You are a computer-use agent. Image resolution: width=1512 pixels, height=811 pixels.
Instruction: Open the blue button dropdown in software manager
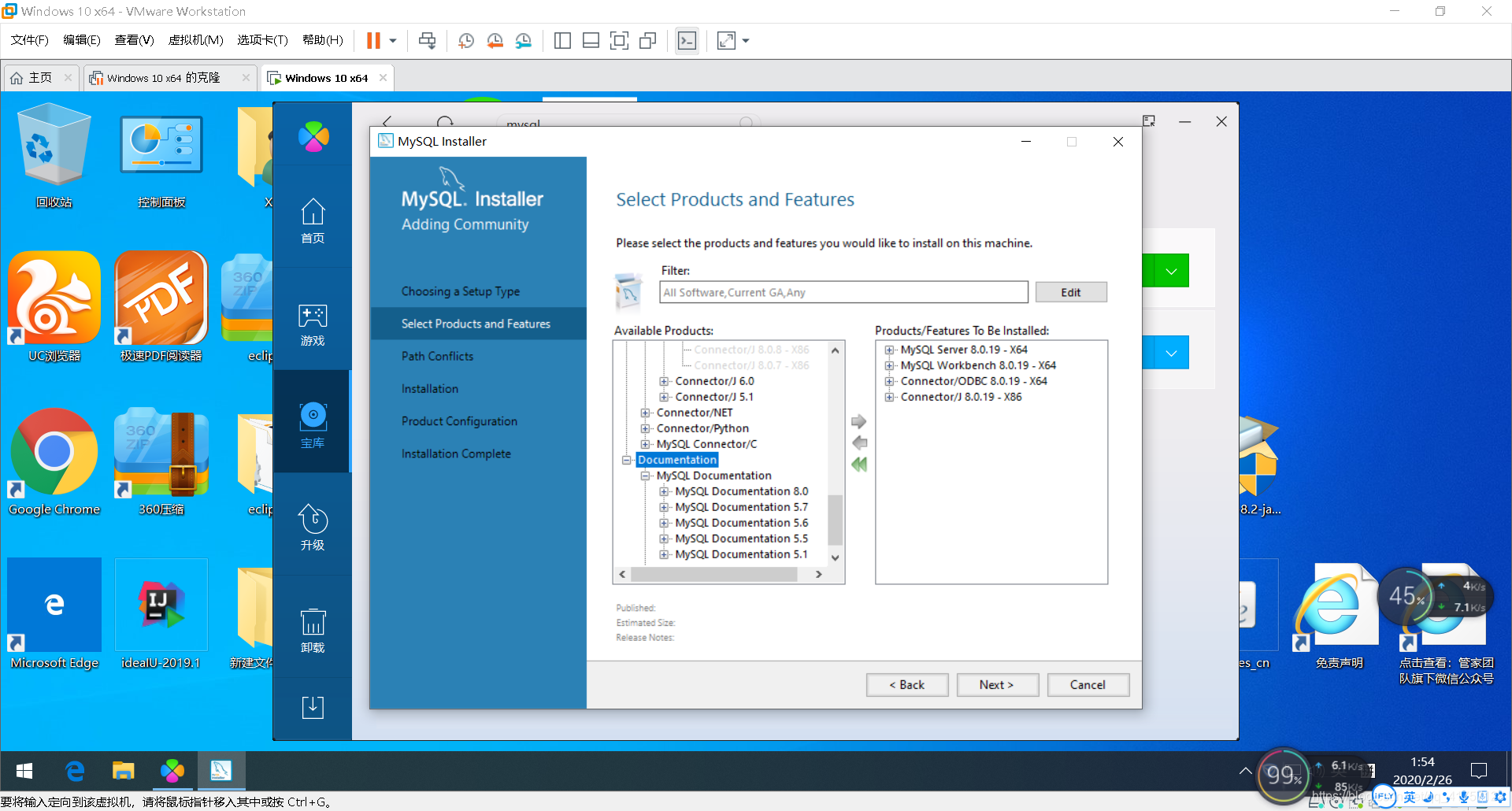click(x=1171, y=353)
